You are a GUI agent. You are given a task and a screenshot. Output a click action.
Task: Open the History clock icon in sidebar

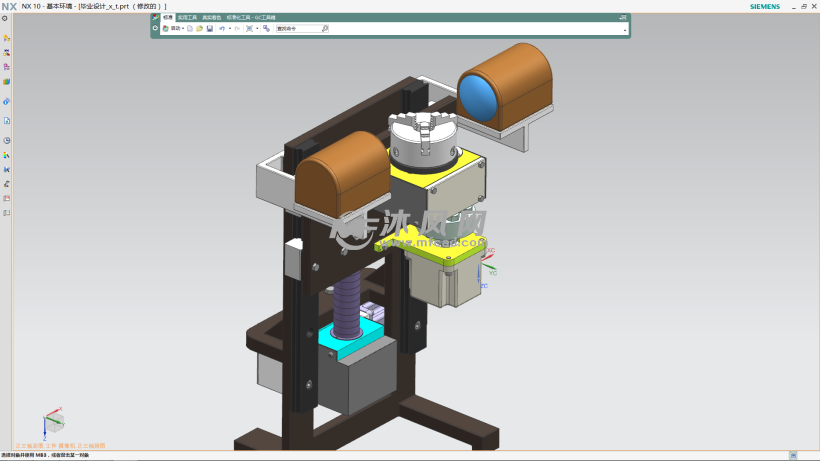pos(6,141)
